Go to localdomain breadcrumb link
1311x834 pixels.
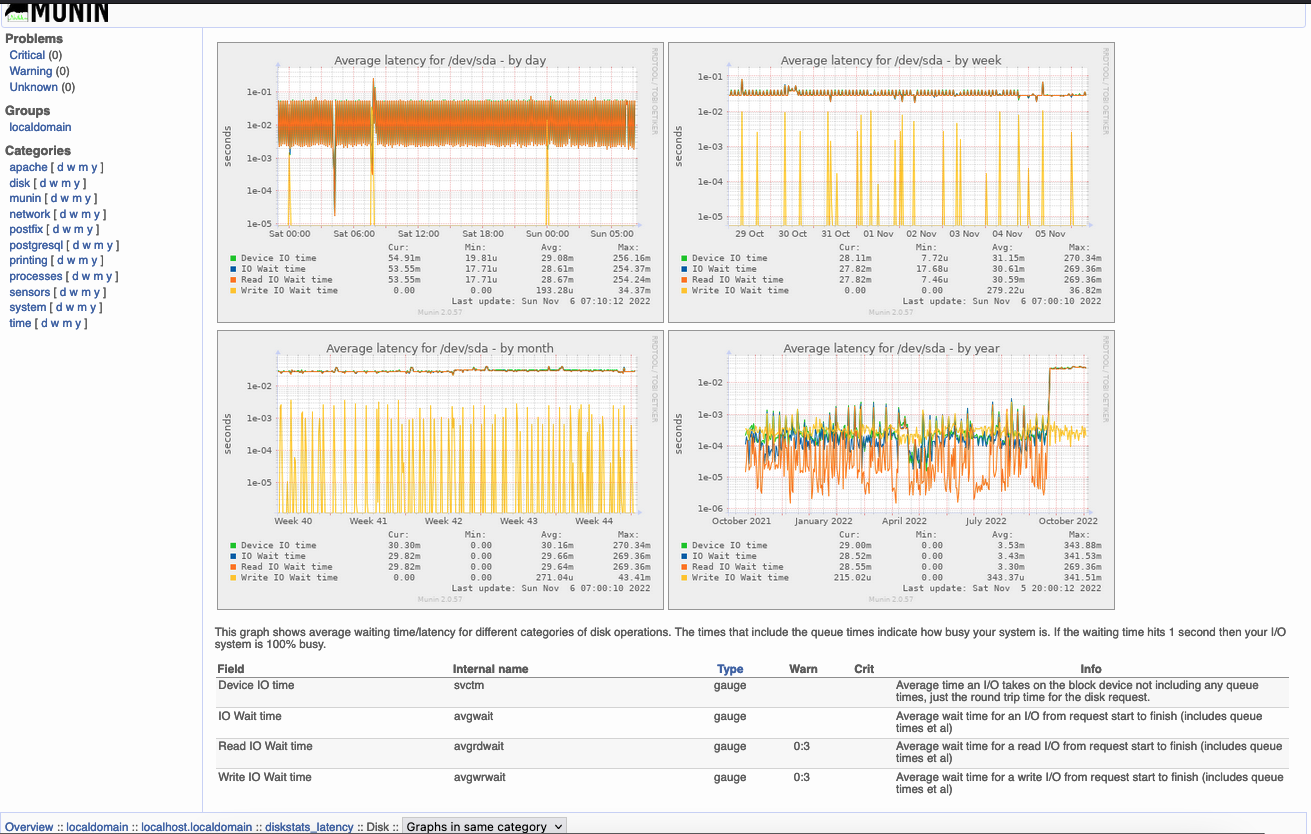tap(97, 827)
